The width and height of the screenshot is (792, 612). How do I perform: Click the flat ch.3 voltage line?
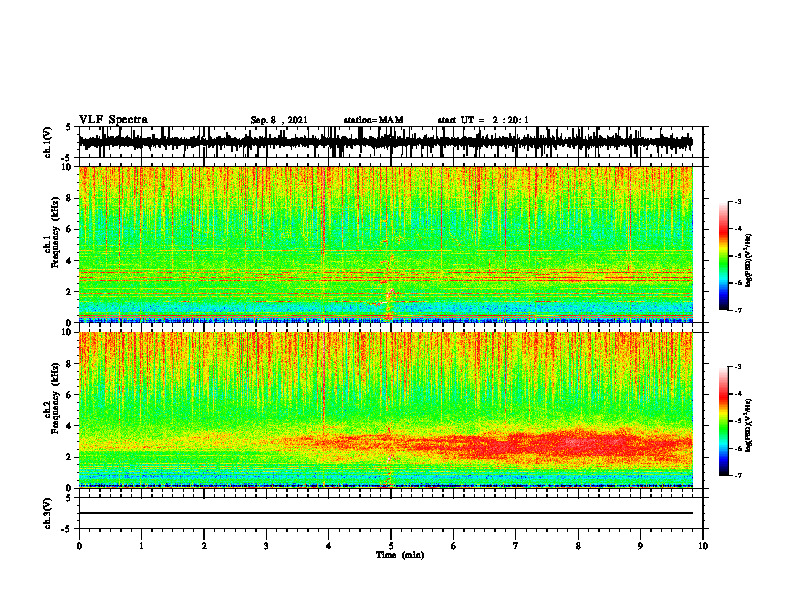pos(385,513)
